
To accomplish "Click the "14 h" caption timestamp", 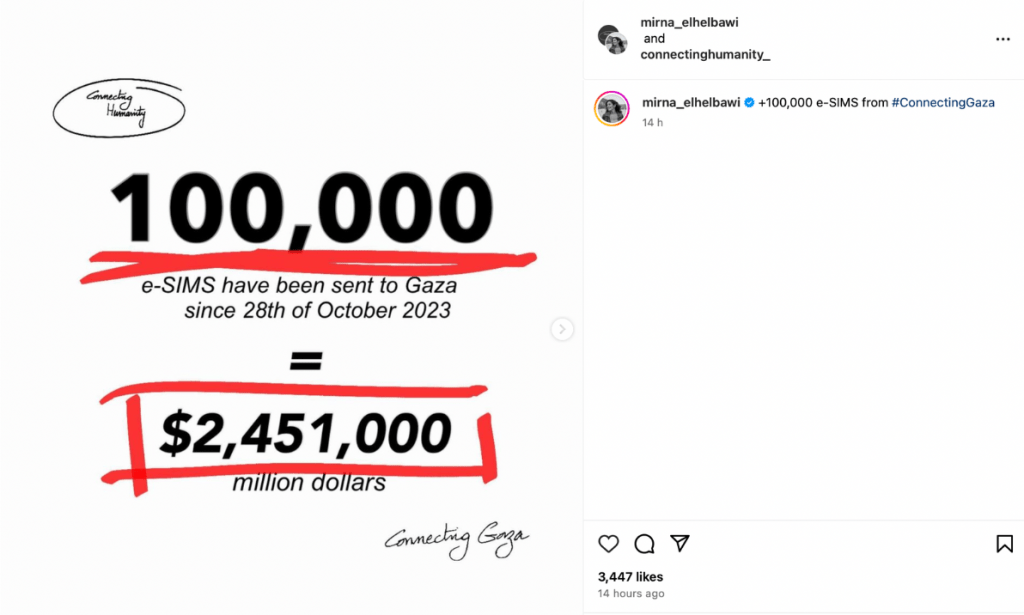I will [652, 122].
